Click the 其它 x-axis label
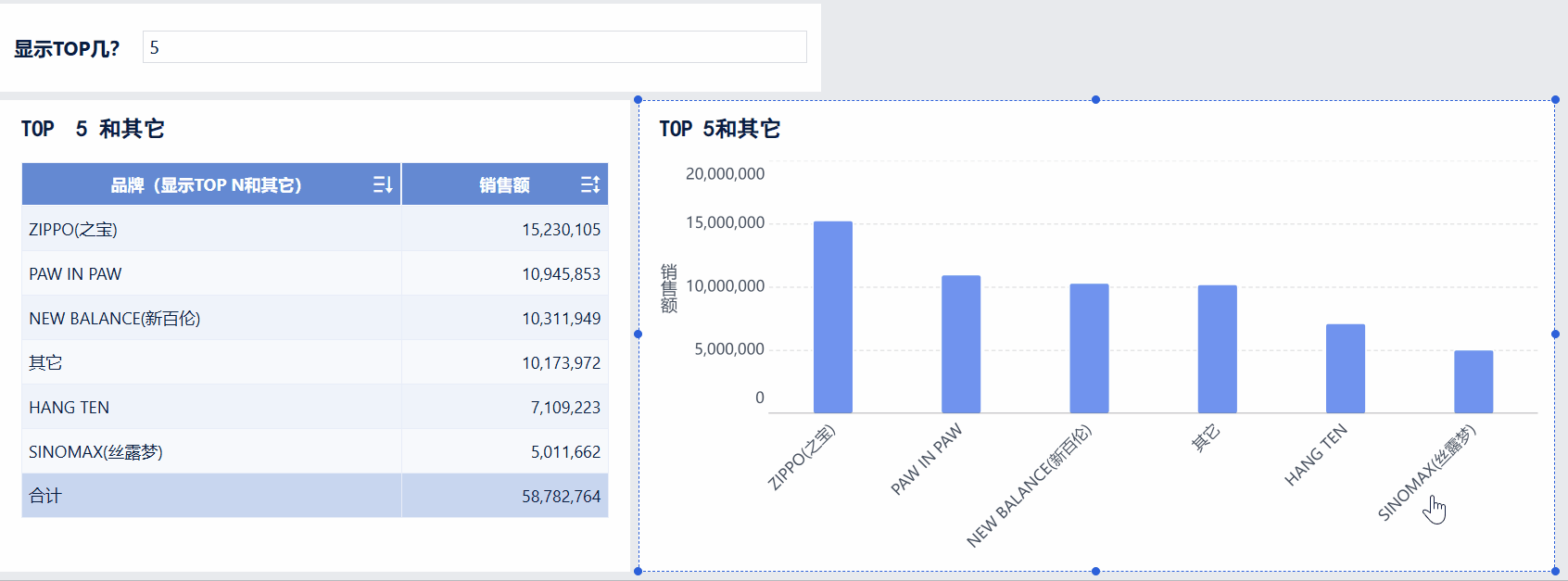Screen dimensions: 1568x581 pos(1206,438)
